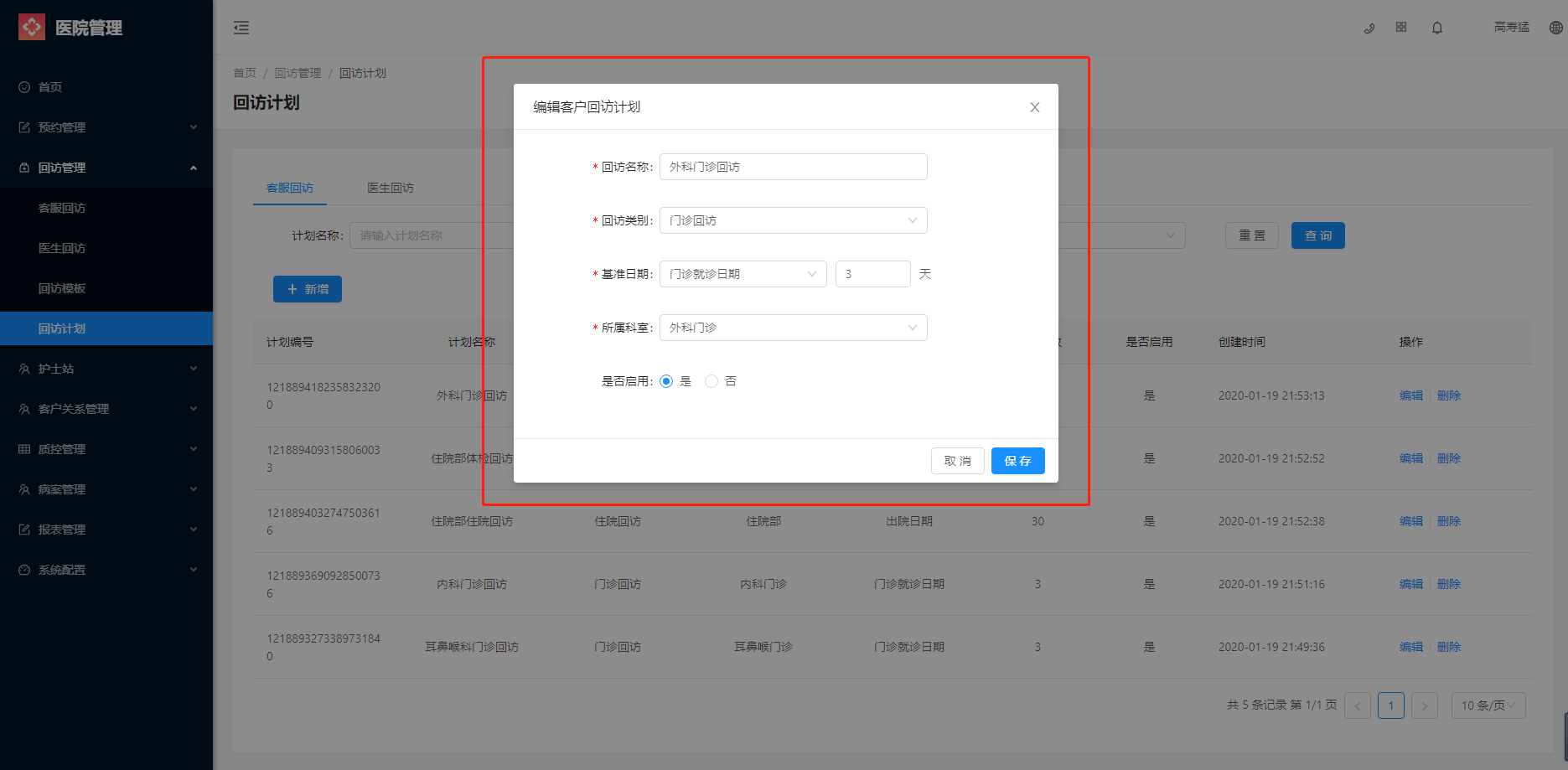The image size is (1568, 770).
Task: Expand the 病案管理 menu
Action: (x=194, y=489)
